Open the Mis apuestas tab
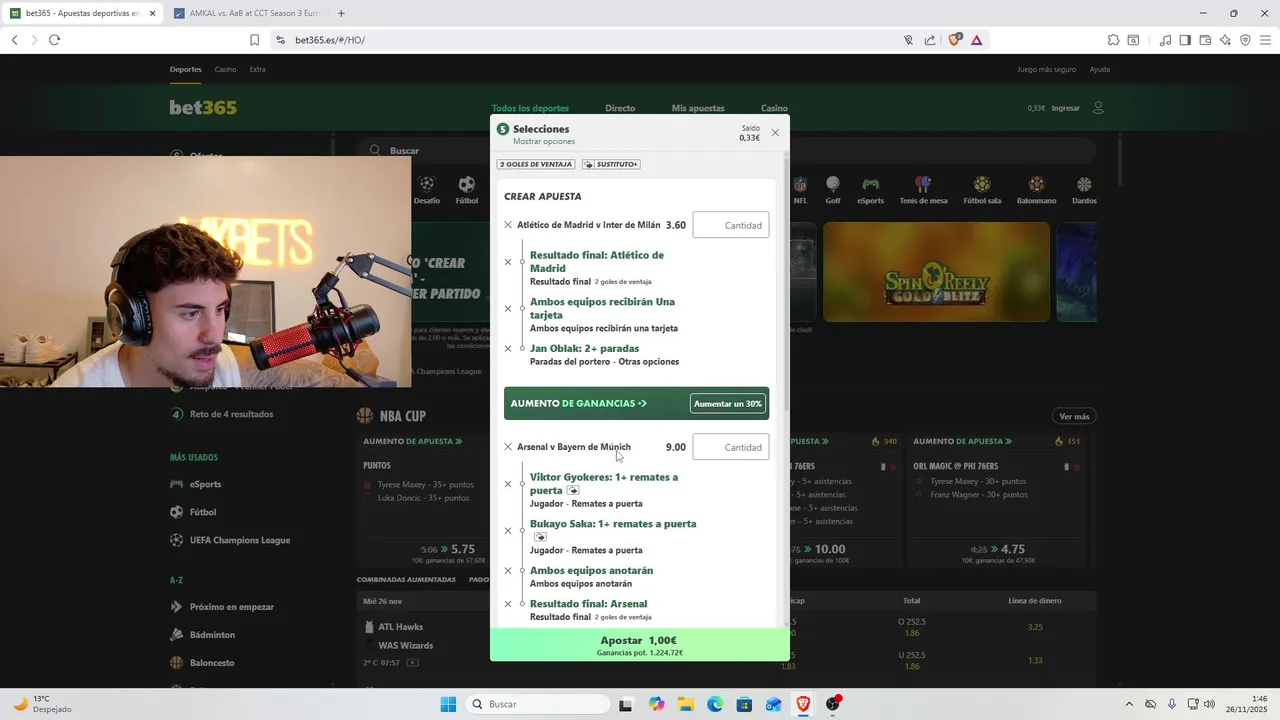The width and height of the screenshot is (1280, 720). (698, 108)
